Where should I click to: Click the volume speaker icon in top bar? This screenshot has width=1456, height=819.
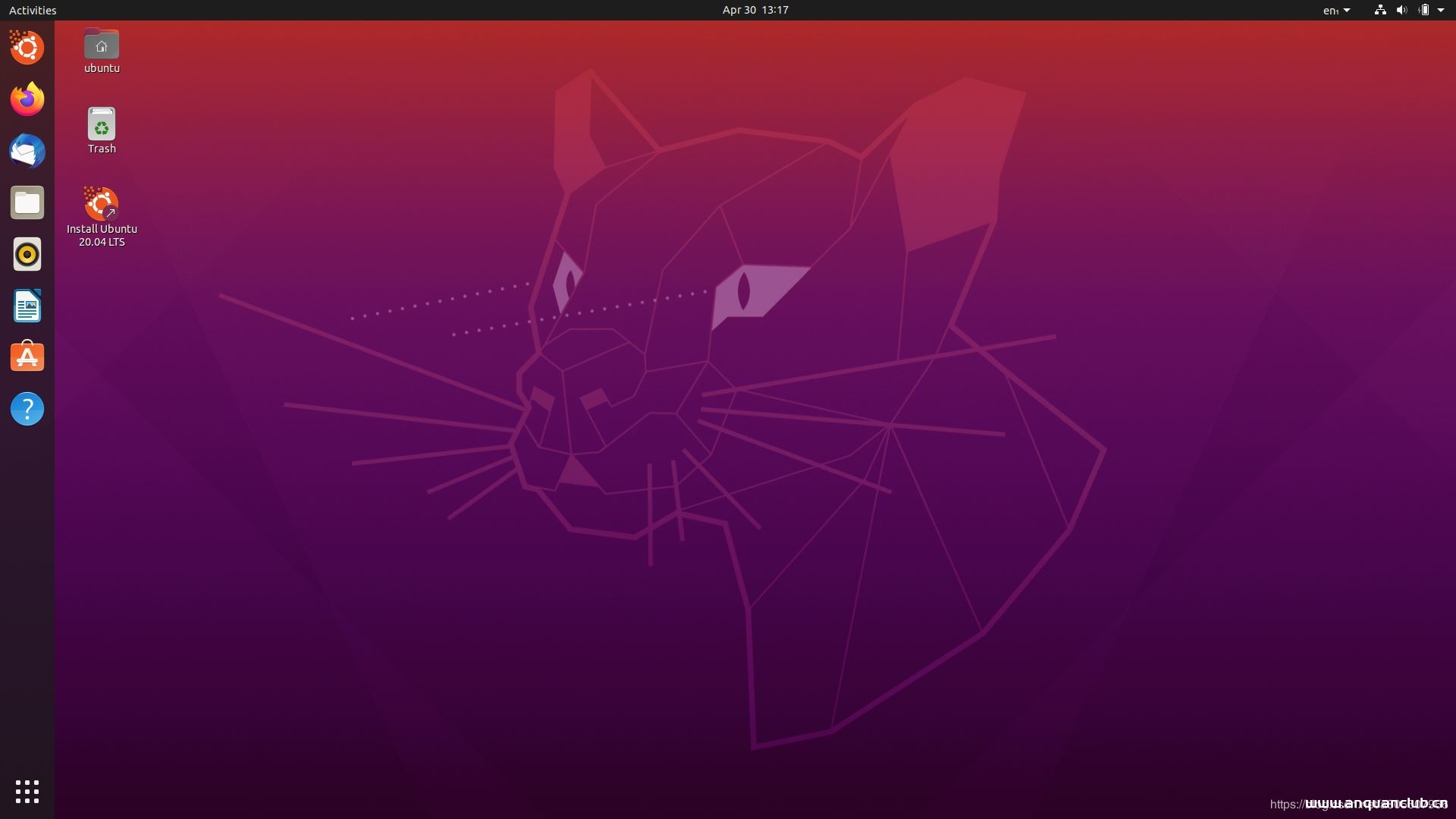pyautogui.click(x=1401, y=10)
